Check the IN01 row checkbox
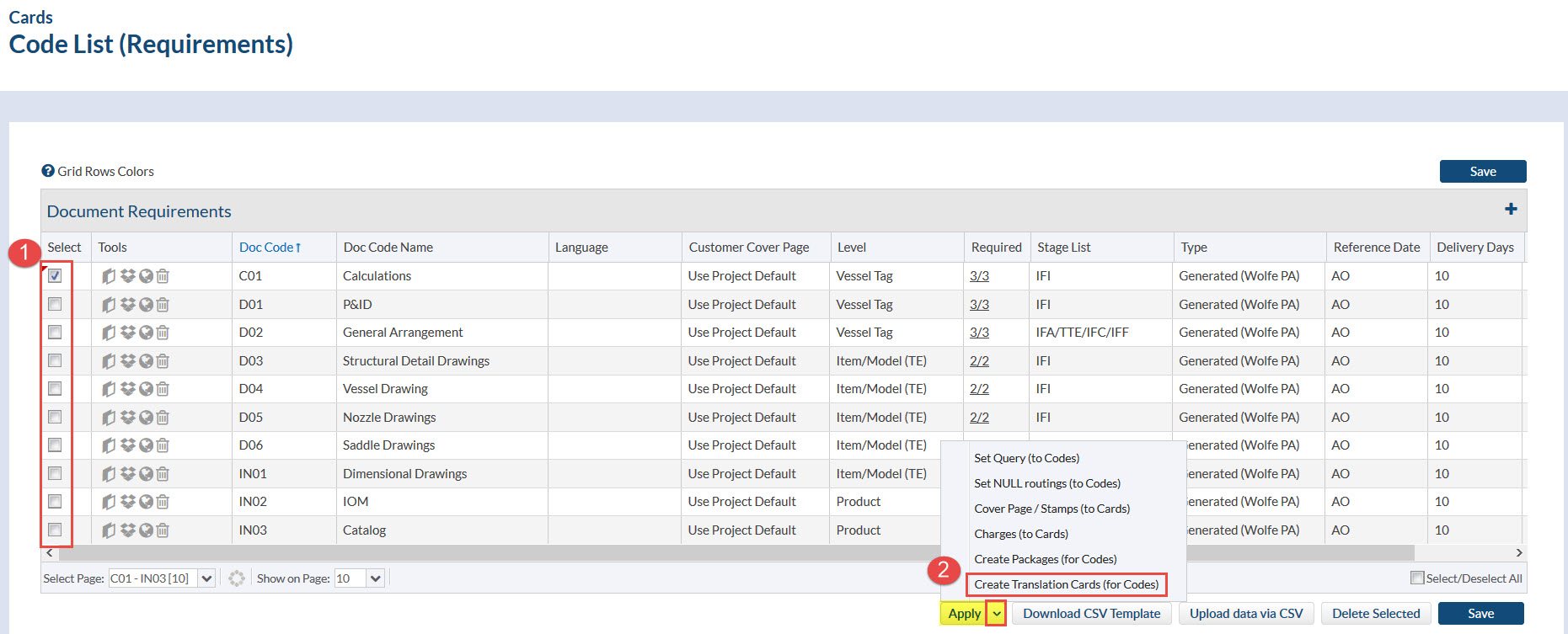The width and height of the screenshot is (1568, 634). coord(55,473)
